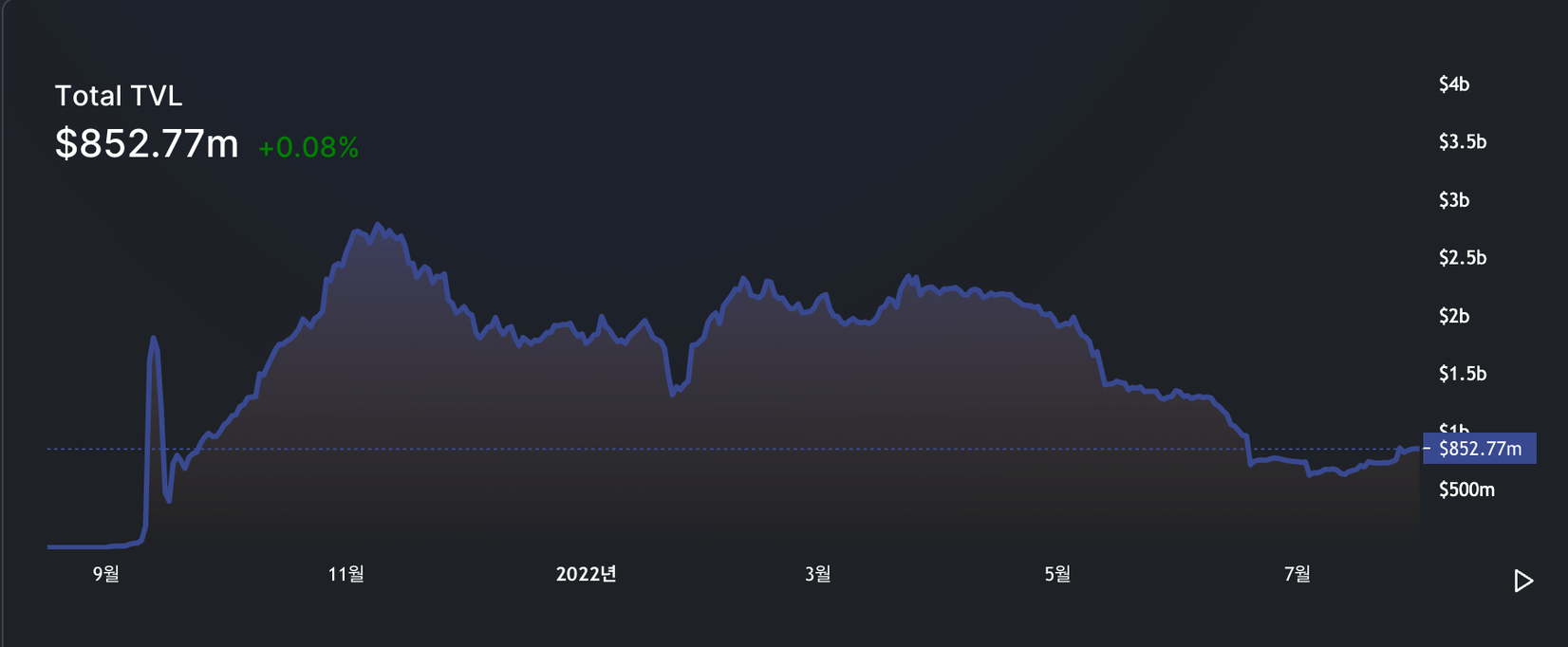The width and height of the screenshot is (1568, 647).
Task: Click the 5월 x-axis date label
Action: point(1057,573)
